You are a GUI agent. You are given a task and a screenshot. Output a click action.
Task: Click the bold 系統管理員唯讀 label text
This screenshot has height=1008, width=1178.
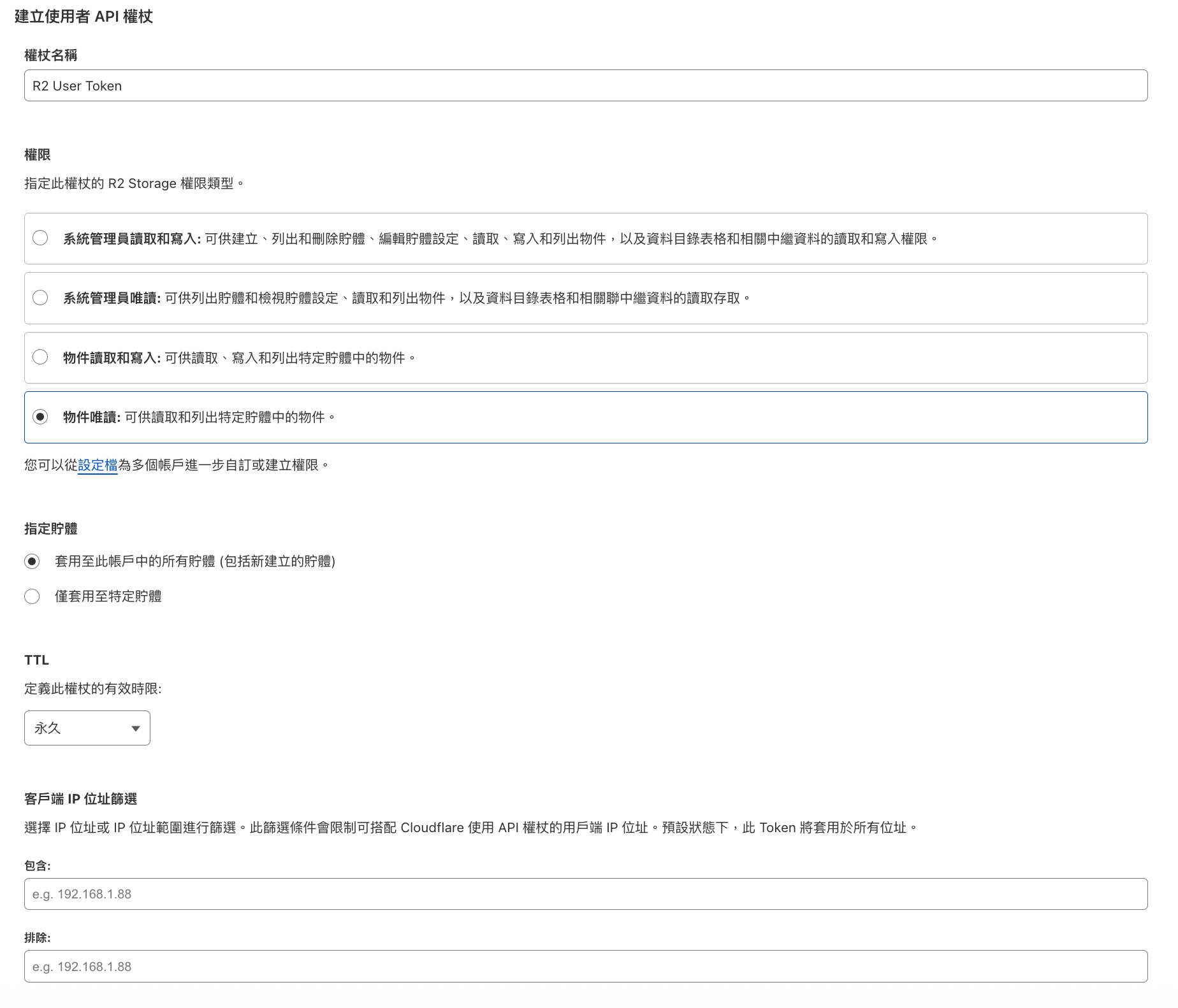point(112,298)
